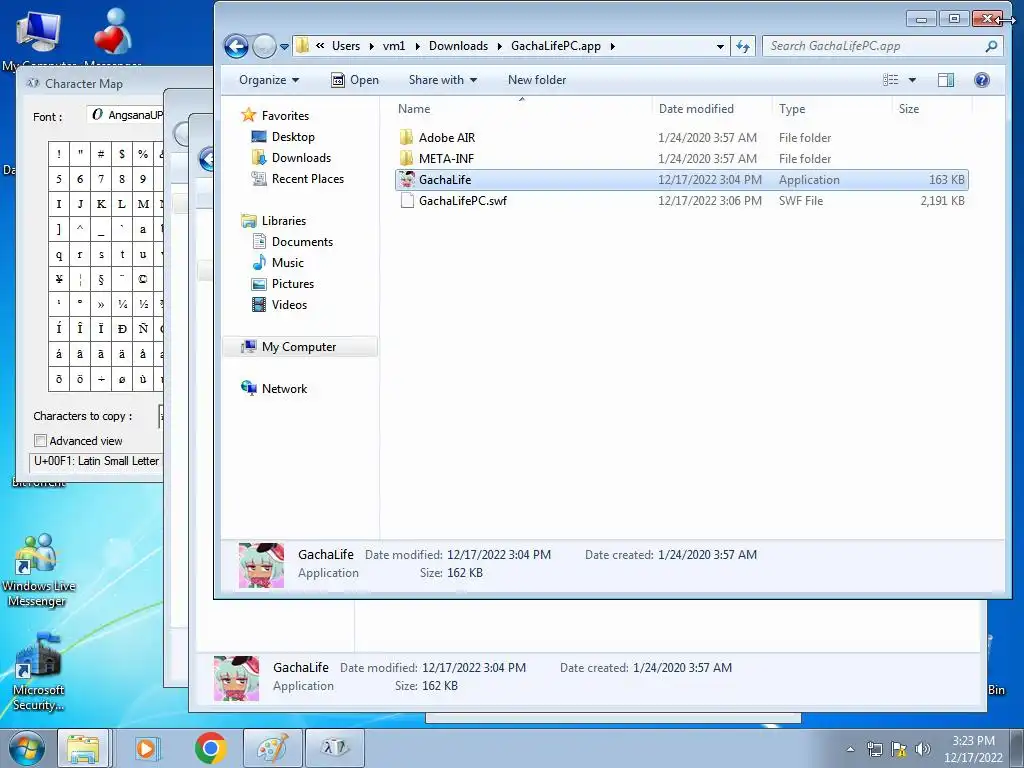Click Favorites in the navigation pane
1024x768 pixels.
pos(285,116)
